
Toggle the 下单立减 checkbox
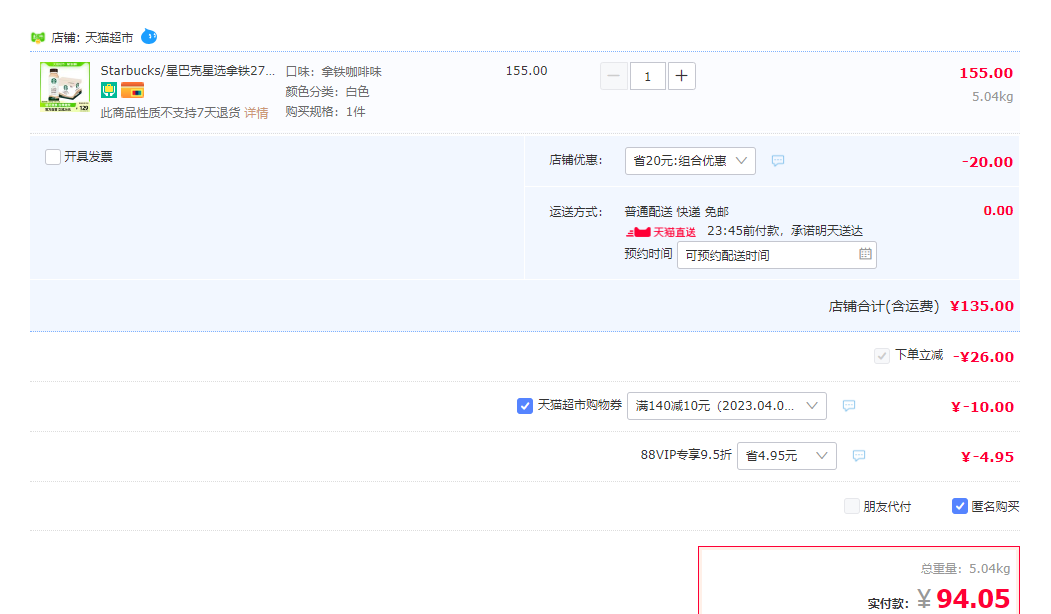(881, 356)
